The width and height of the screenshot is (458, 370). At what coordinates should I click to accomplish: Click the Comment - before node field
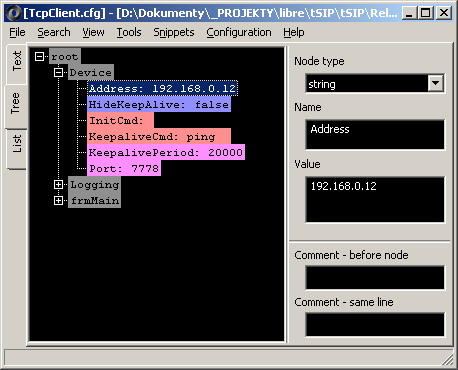coord(375,278)
